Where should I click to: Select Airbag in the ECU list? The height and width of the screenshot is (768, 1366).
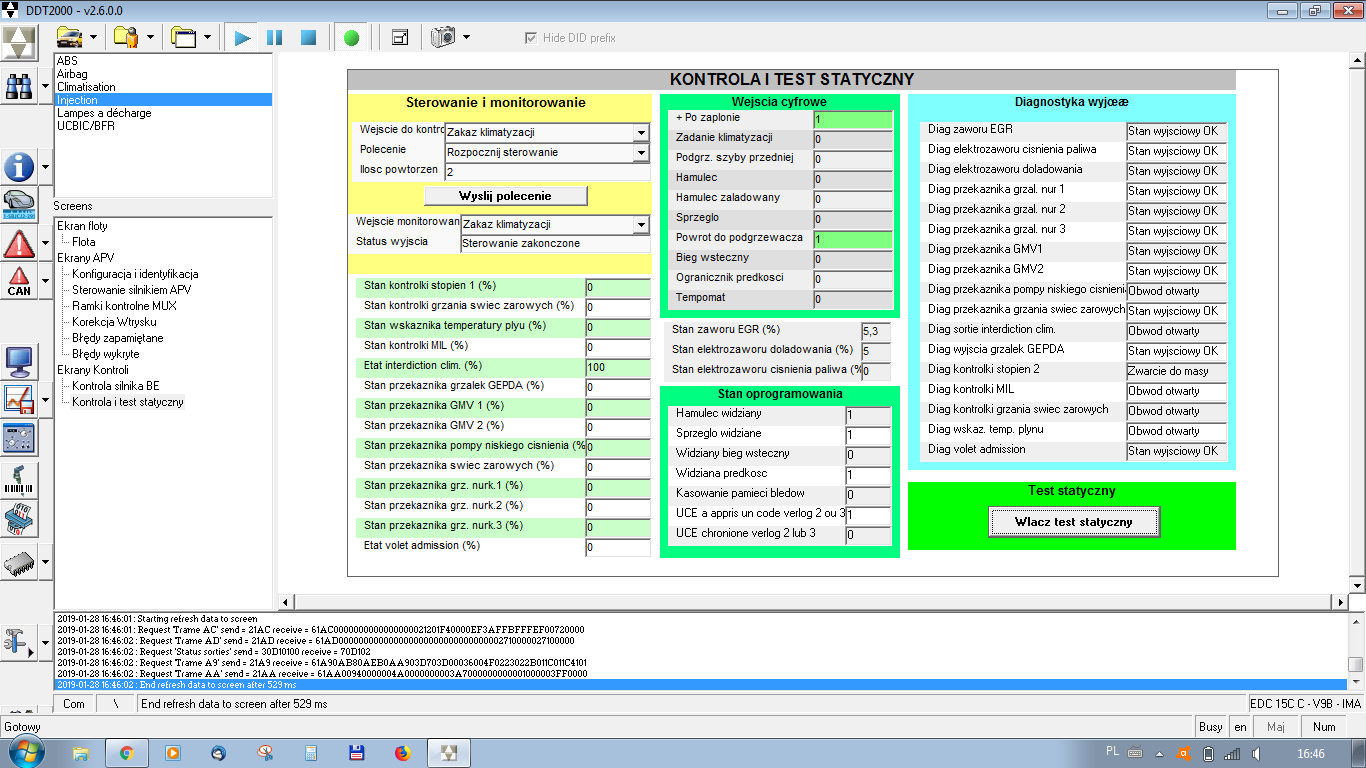click(x=72, y=74)
